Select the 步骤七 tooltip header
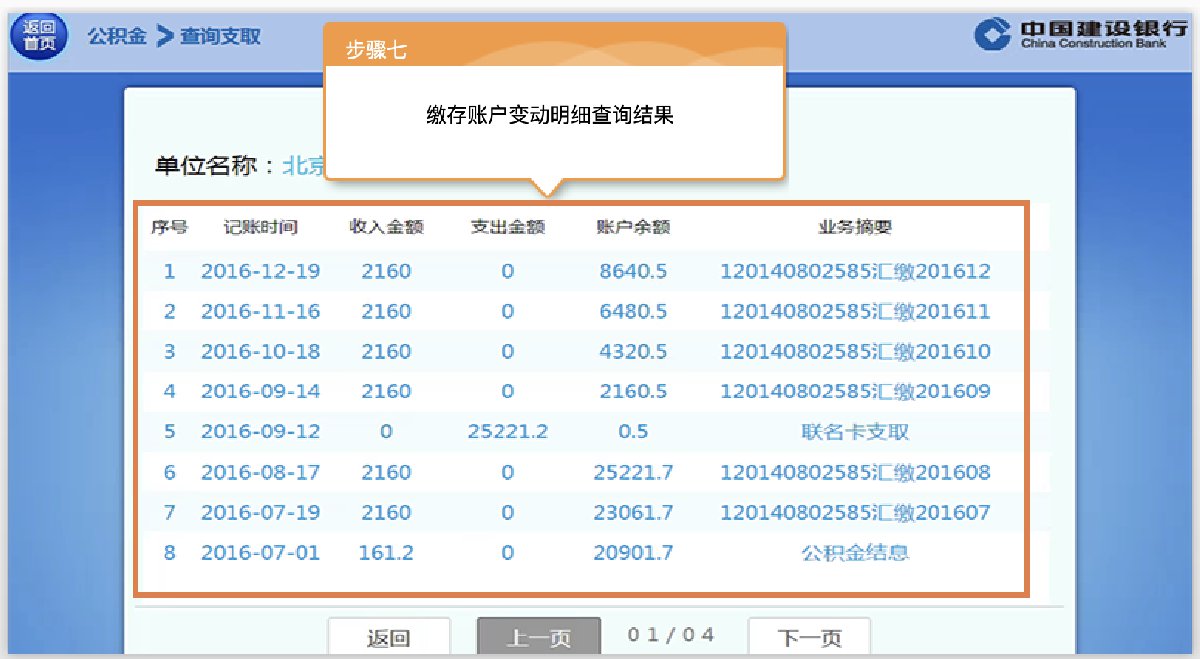The height and width of the screenshot is (659, 1200). [376, 51]
